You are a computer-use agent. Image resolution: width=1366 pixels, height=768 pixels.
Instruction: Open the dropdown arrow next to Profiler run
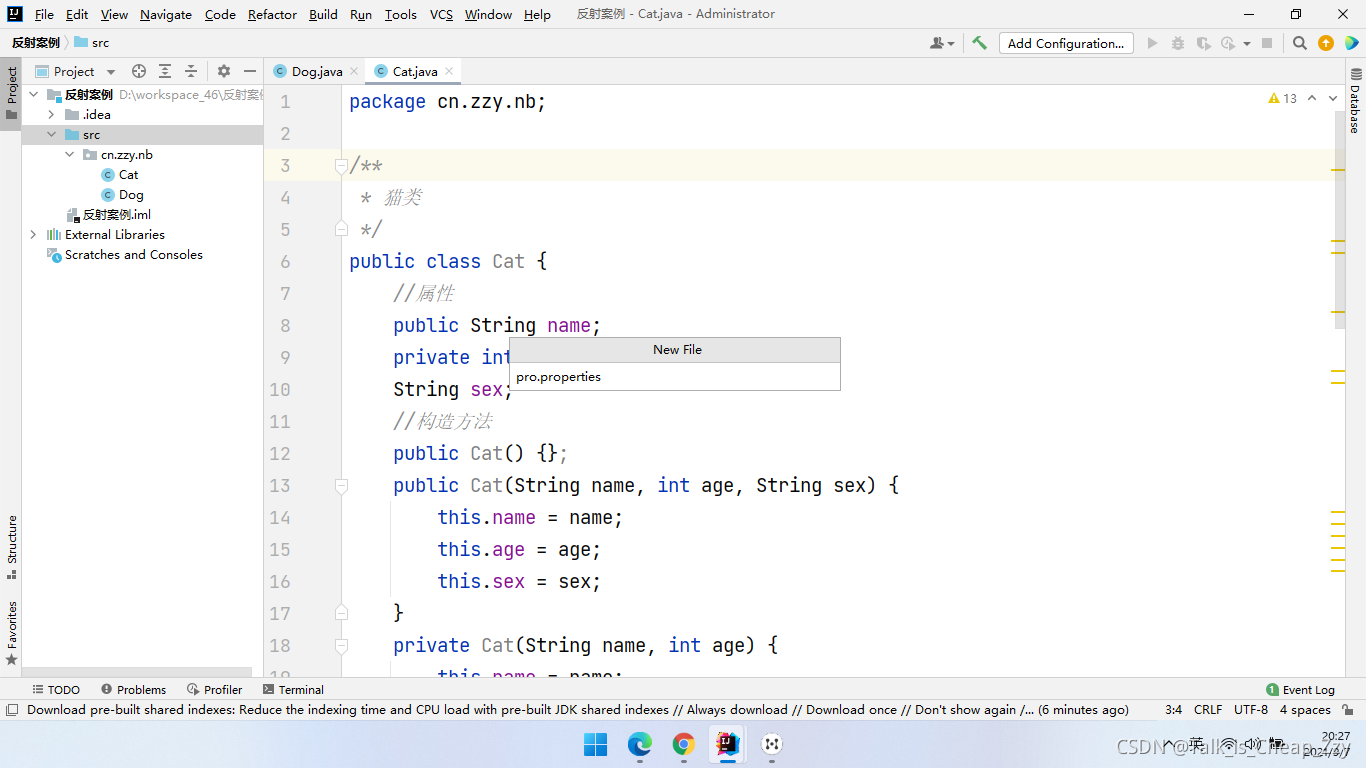point(1247,43)
